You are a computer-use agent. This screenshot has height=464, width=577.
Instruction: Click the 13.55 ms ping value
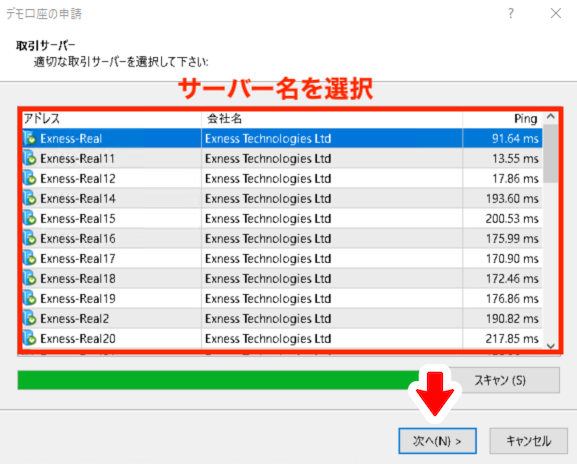(515, 159)
